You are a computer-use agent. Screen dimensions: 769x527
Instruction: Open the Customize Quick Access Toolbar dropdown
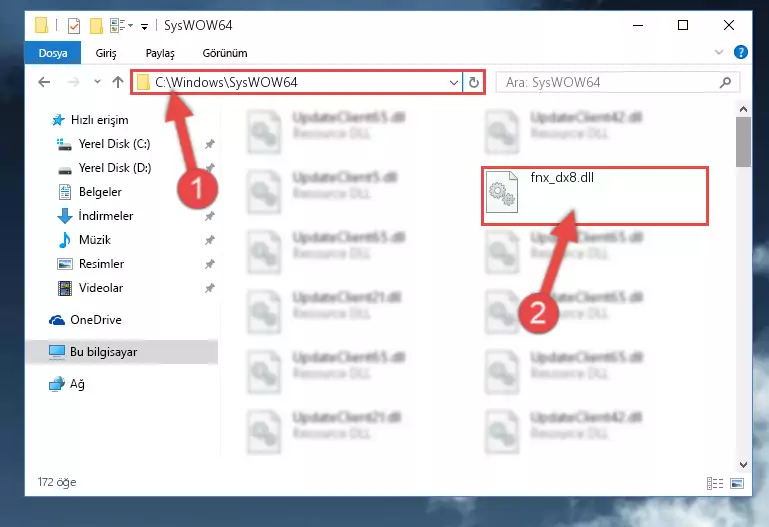[144, 26]
